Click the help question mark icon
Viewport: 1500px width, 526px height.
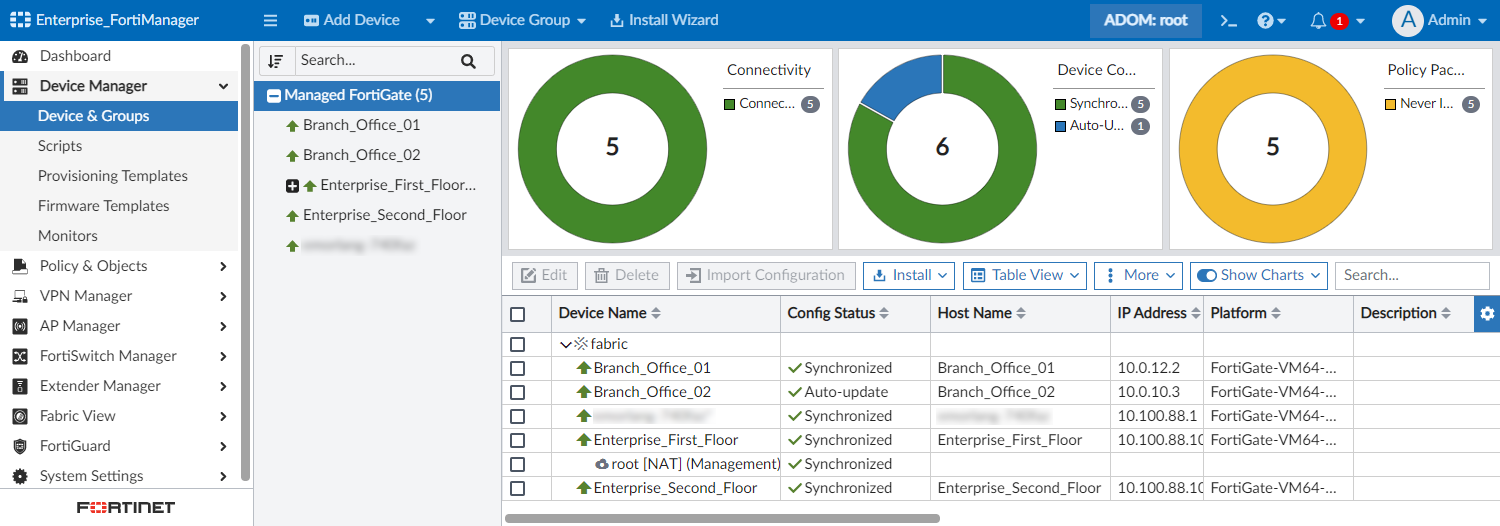[x=1265, y=20]
